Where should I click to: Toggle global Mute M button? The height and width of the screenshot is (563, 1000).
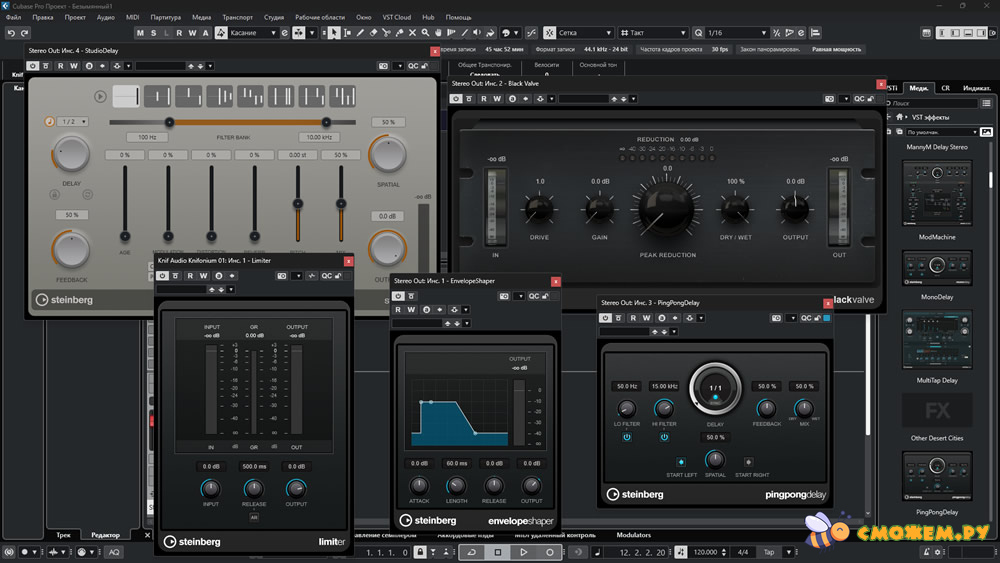(140, 33)
